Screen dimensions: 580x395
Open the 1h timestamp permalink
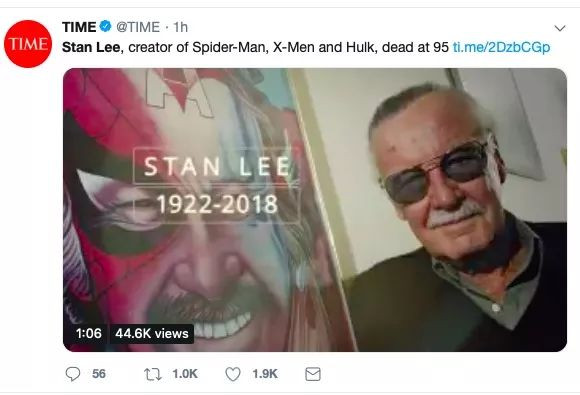tap(181, 27)
